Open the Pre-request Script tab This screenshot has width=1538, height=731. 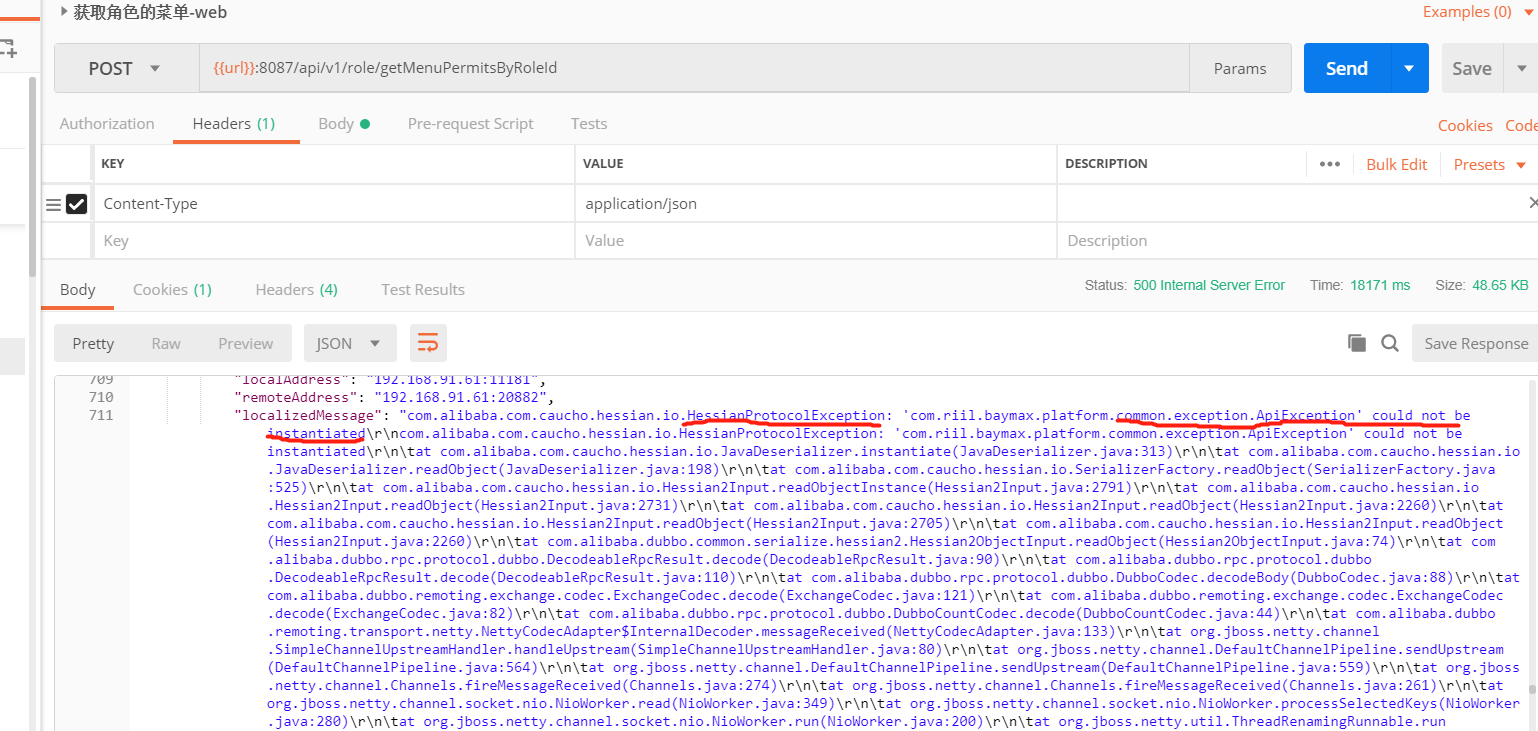(x=470, y=124)
